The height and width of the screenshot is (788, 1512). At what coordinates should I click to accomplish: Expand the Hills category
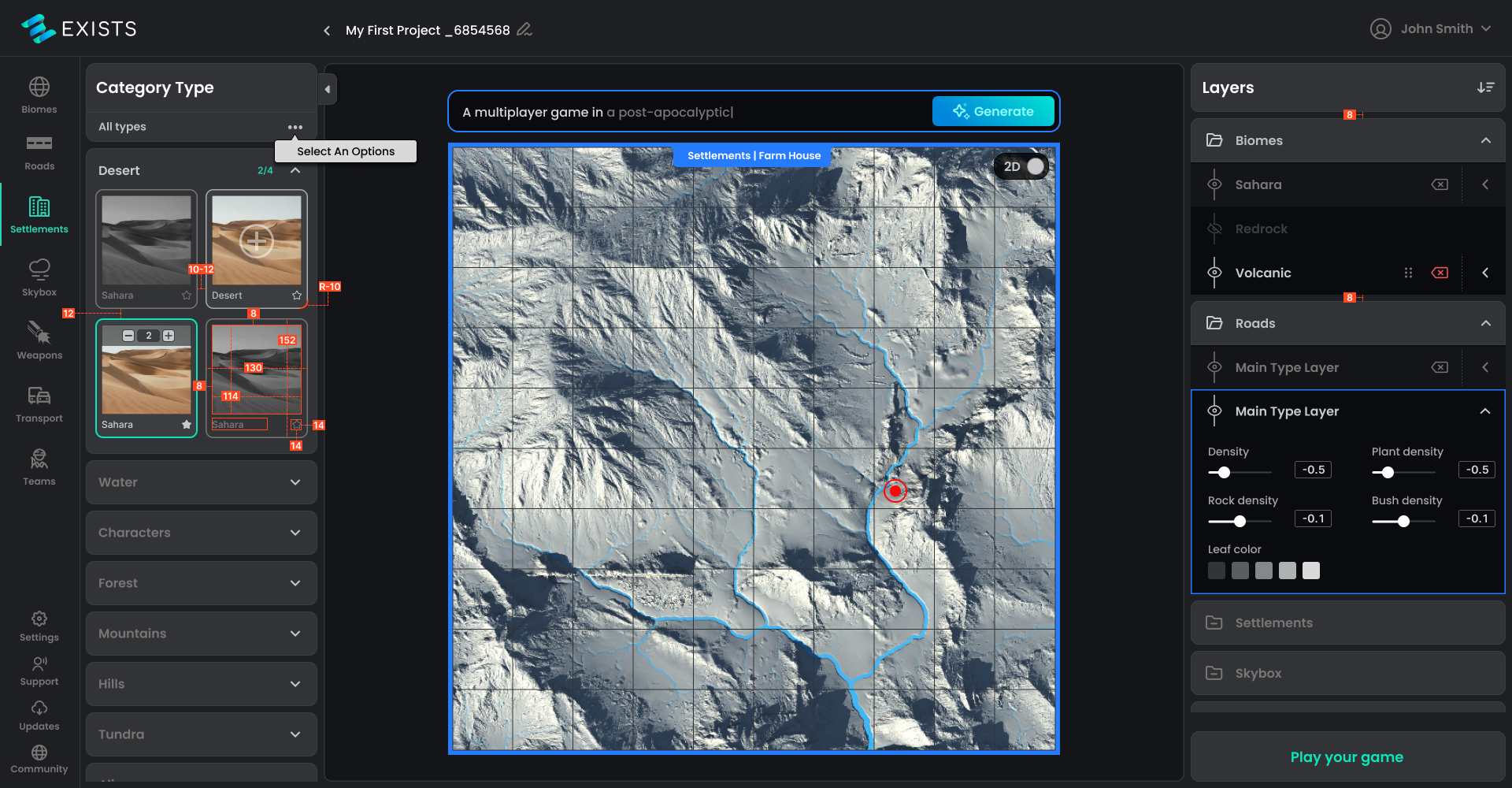[x=295, y=684]
